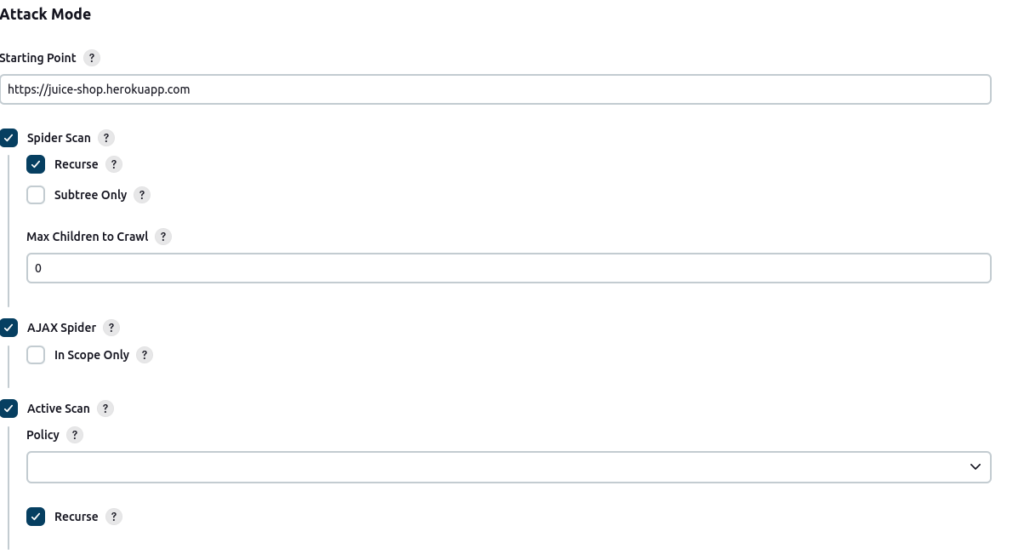Image resolution: width=1024 pixels, height=560 pixels.
Task: Uncheck Recurse under Active Scan
Action: pos(36,517)
